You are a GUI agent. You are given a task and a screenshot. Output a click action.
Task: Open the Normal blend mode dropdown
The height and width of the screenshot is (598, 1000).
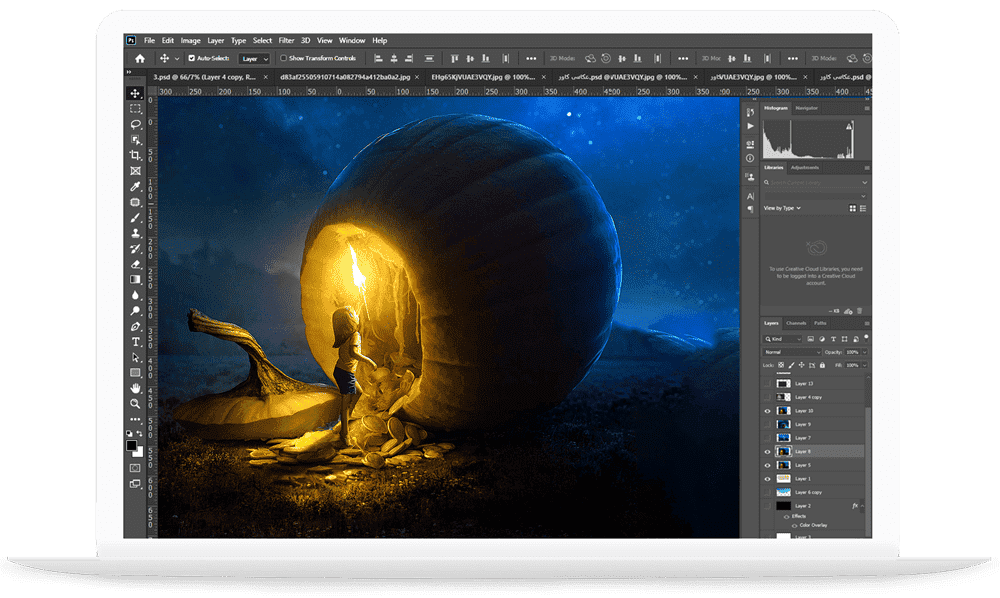pyautogui.click(x=792, y=352)
